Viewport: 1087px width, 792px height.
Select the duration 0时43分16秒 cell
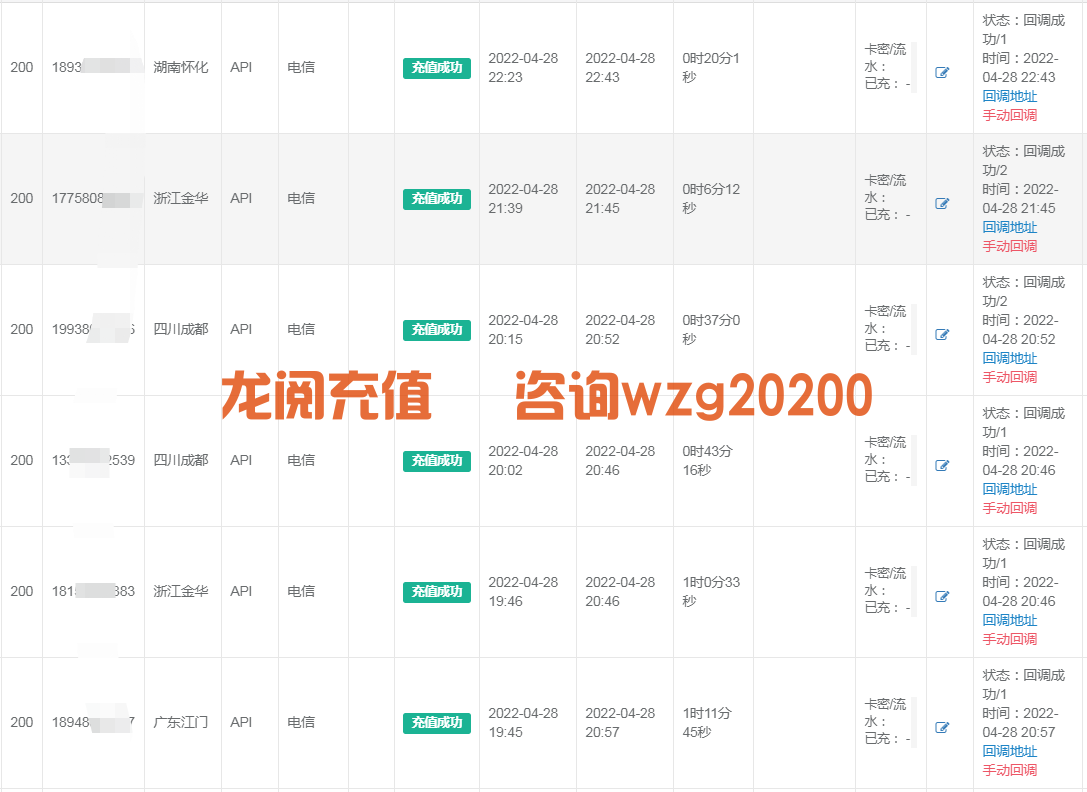(x=707, y=461)
